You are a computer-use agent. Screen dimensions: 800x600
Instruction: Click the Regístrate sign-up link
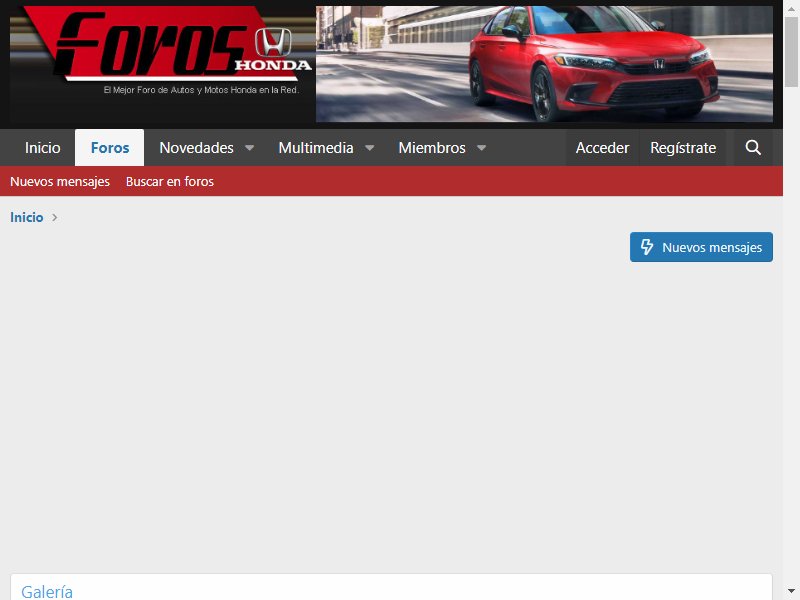pyautogui.click(x=683, y=148)
